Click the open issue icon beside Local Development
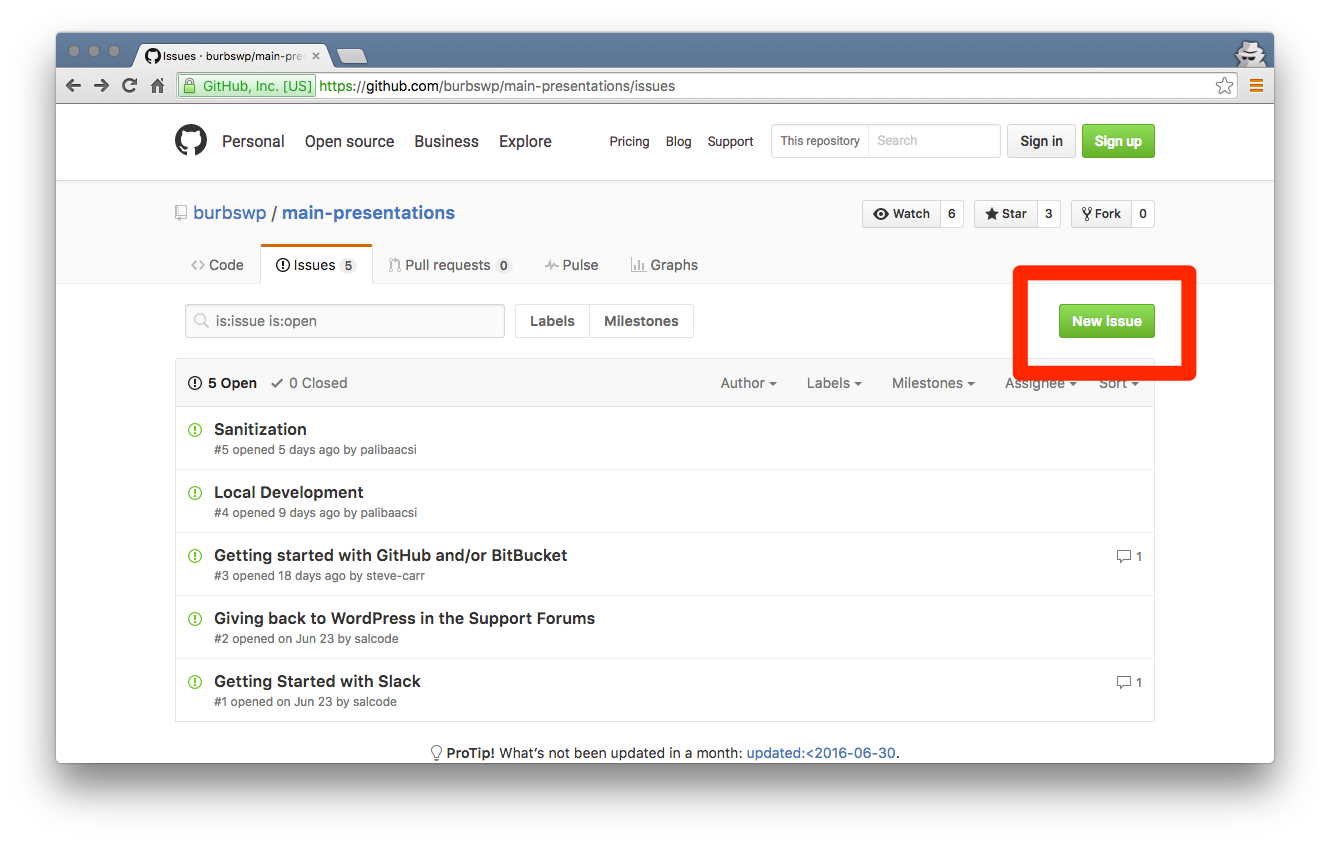Viewport: 1330px width, 843px height. click(195, 493)
